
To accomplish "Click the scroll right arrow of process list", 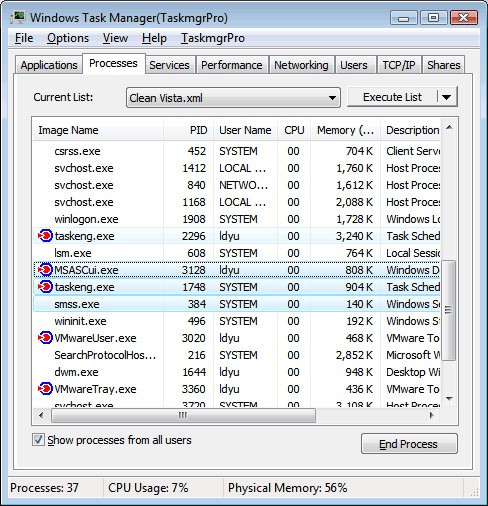I will [432, 415].
